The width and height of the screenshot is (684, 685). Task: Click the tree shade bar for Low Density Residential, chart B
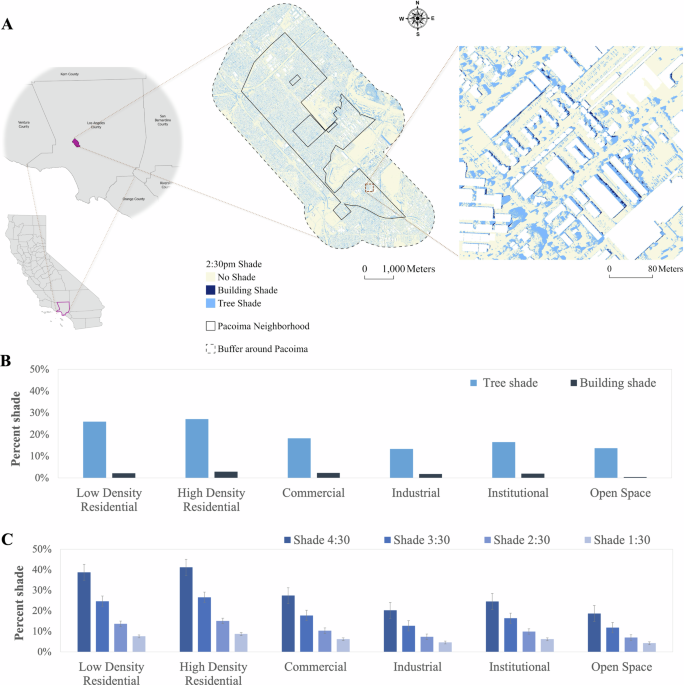94,450
